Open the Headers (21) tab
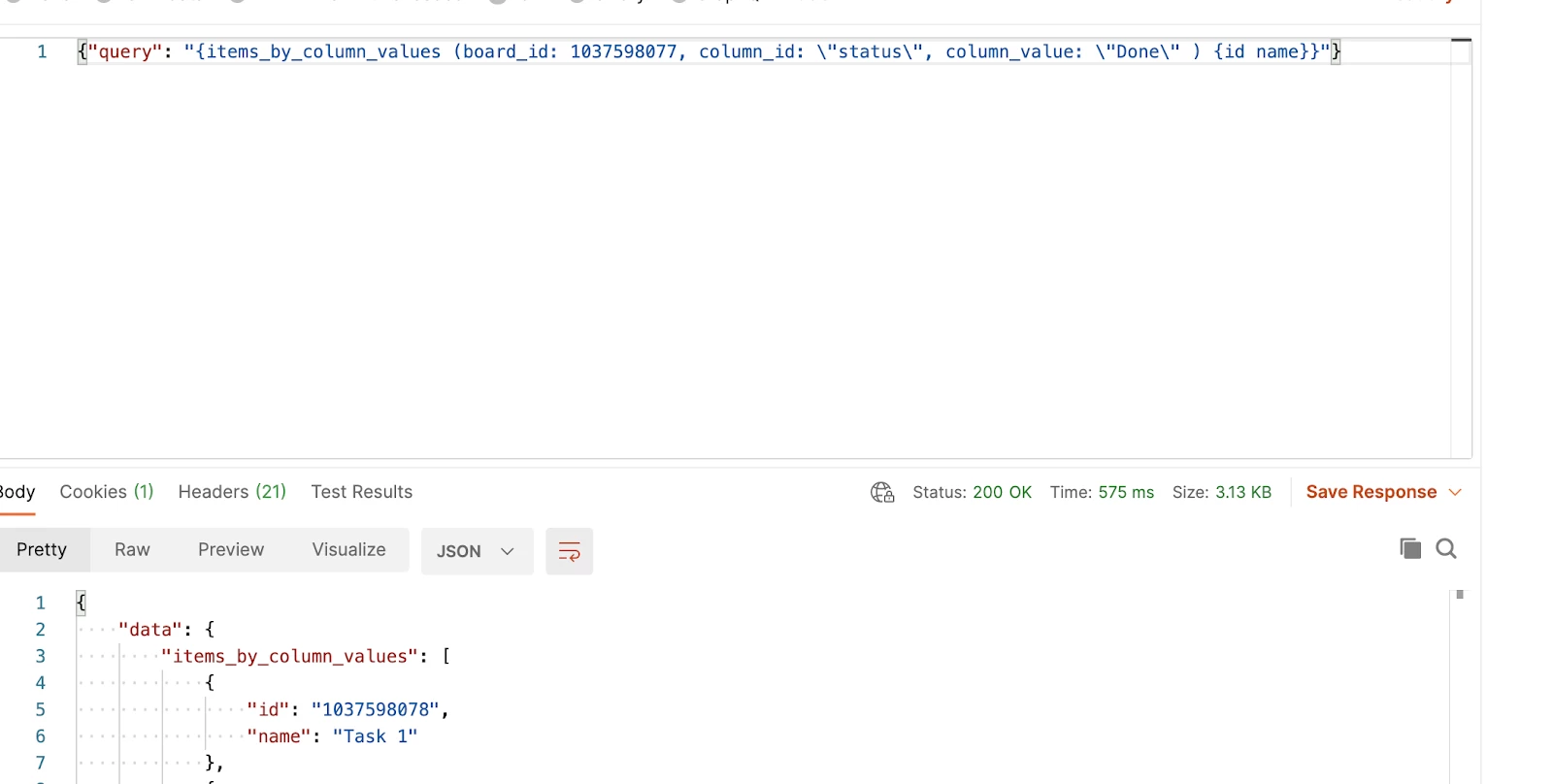1553x784 pixels. pos(232,492)
